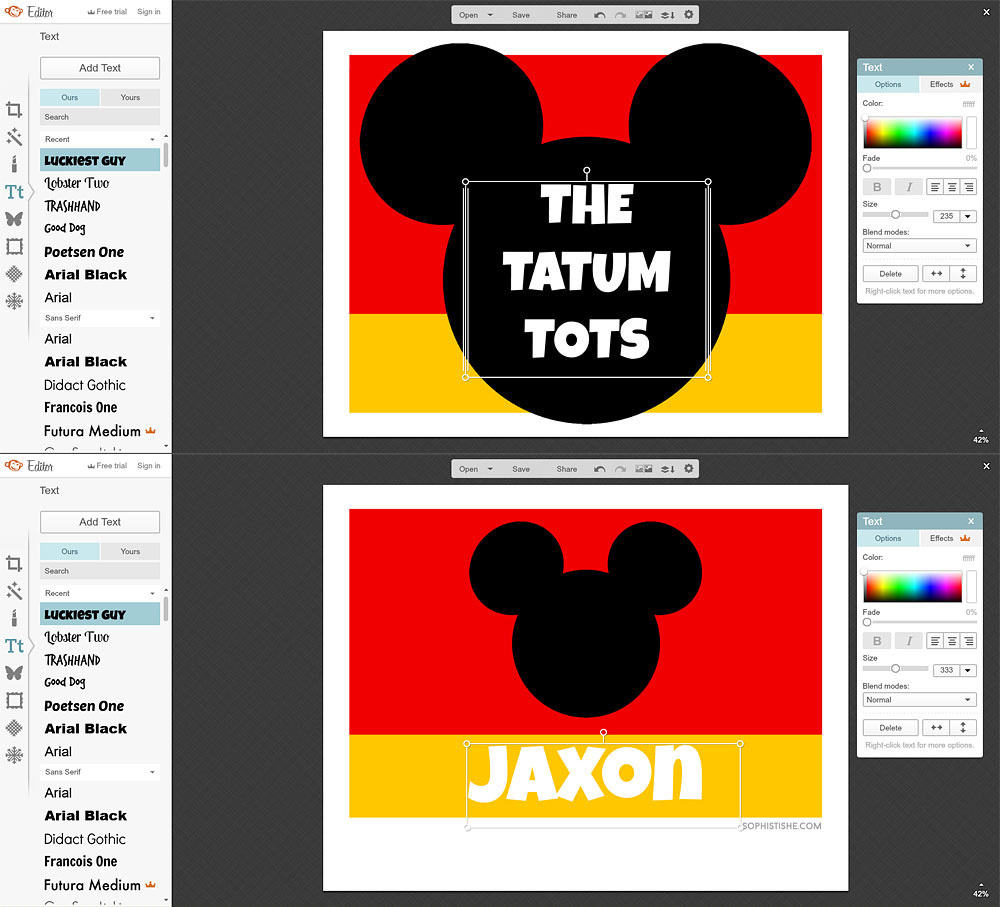Open the Sans Serif category dropdown

tap(99, 318)
